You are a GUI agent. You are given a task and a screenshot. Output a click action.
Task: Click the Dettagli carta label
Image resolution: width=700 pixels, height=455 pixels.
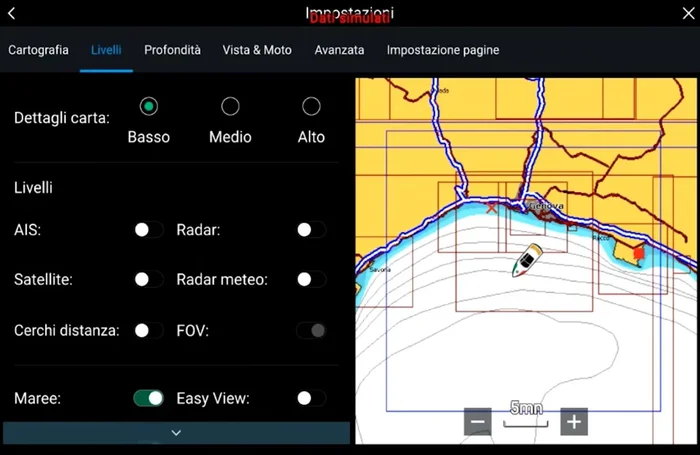coord(62,118)
